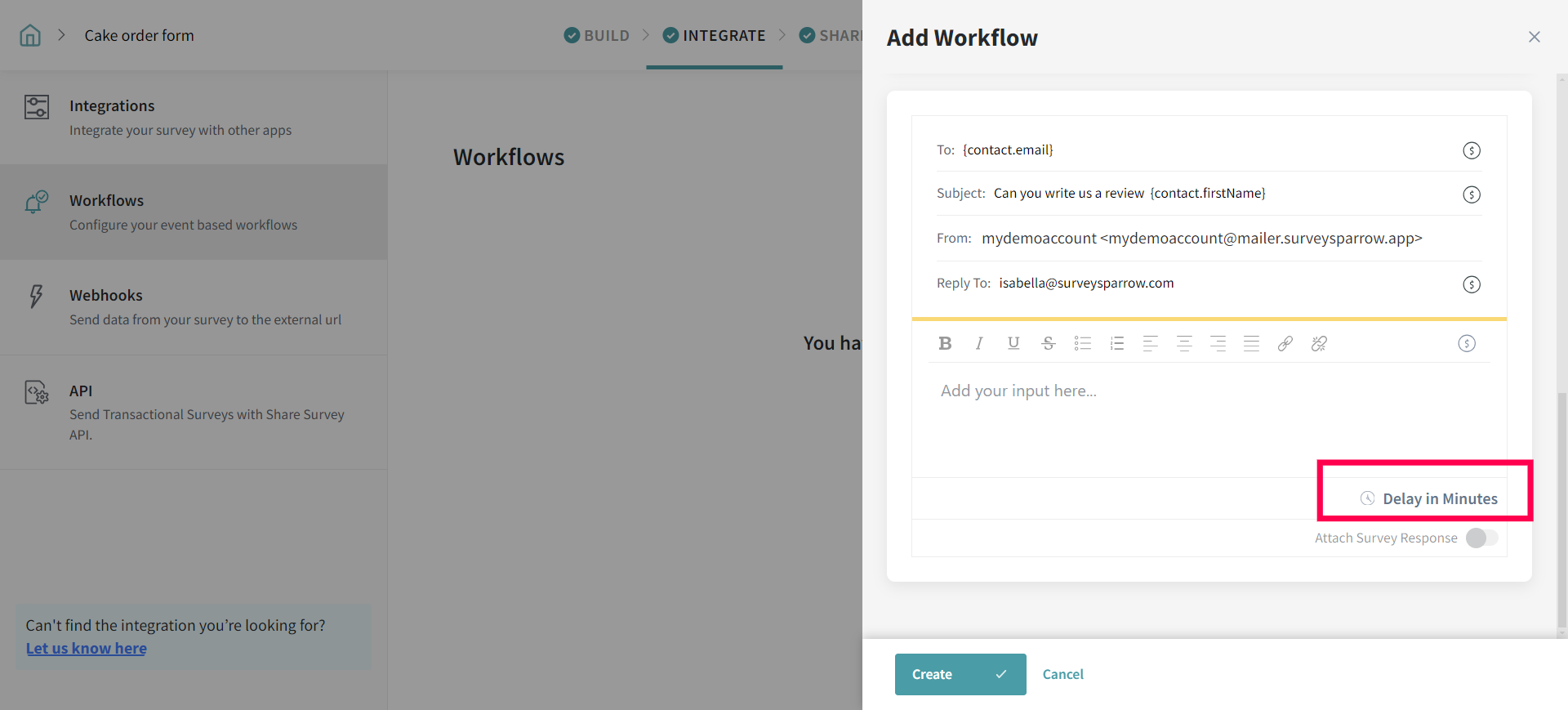The image size is (1568, 710).
Task: Switch to the BUILD step tab
Action: point(597,36)
